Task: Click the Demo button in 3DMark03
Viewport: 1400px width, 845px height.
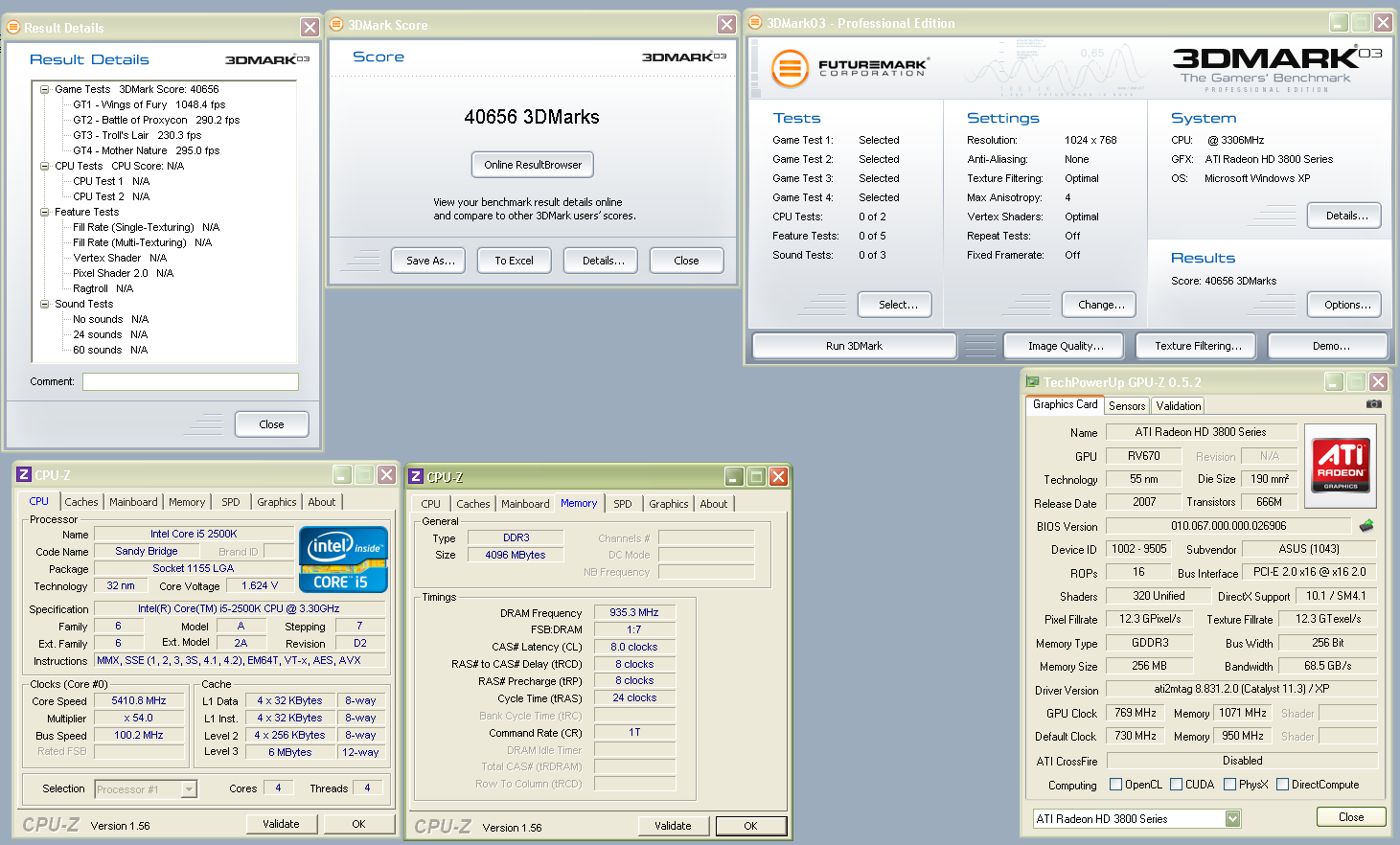Action: coord(1330,346)
